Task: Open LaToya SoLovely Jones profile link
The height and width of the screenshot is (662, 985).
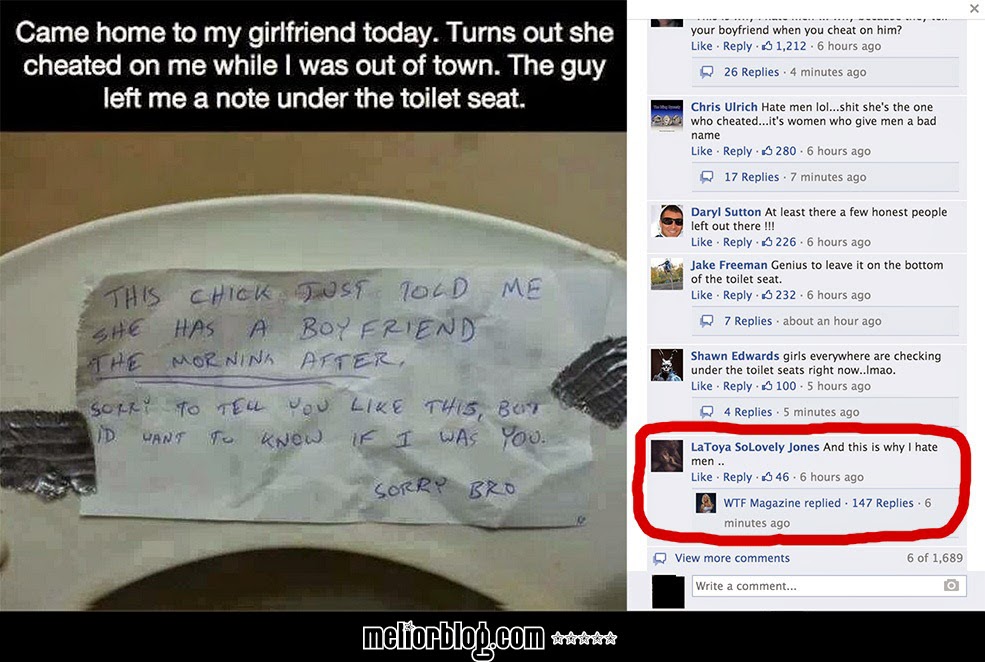Action: tap(754, 447)
